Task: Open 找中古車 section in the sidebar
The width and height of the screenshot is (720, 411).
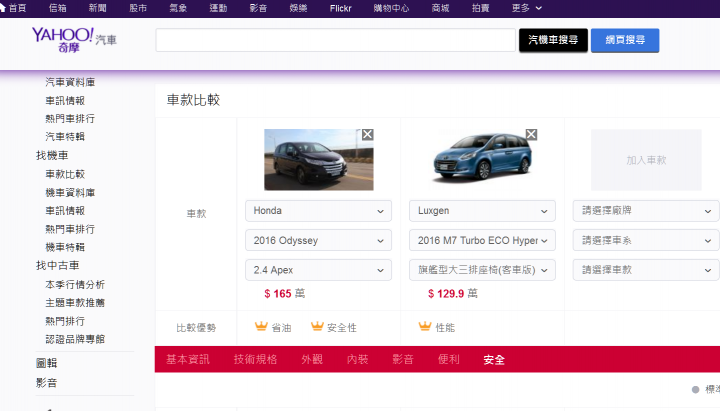Action: [57, 265]
